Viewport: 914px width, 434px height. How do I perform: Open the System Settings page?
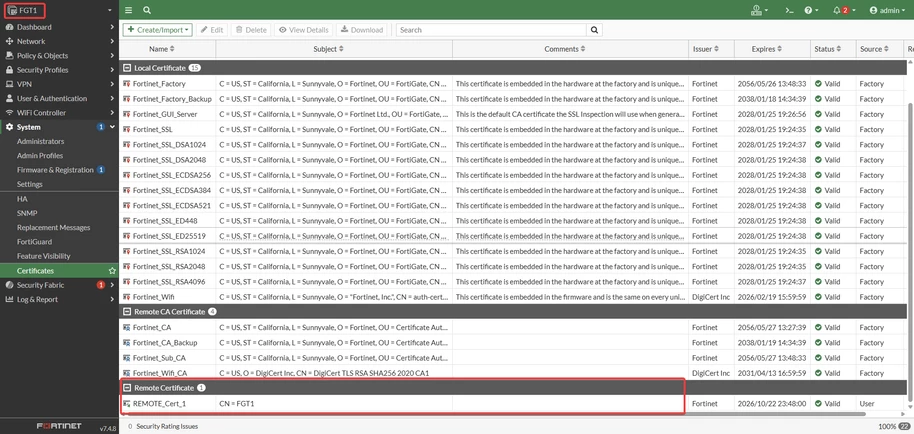[x=30, y=184]
